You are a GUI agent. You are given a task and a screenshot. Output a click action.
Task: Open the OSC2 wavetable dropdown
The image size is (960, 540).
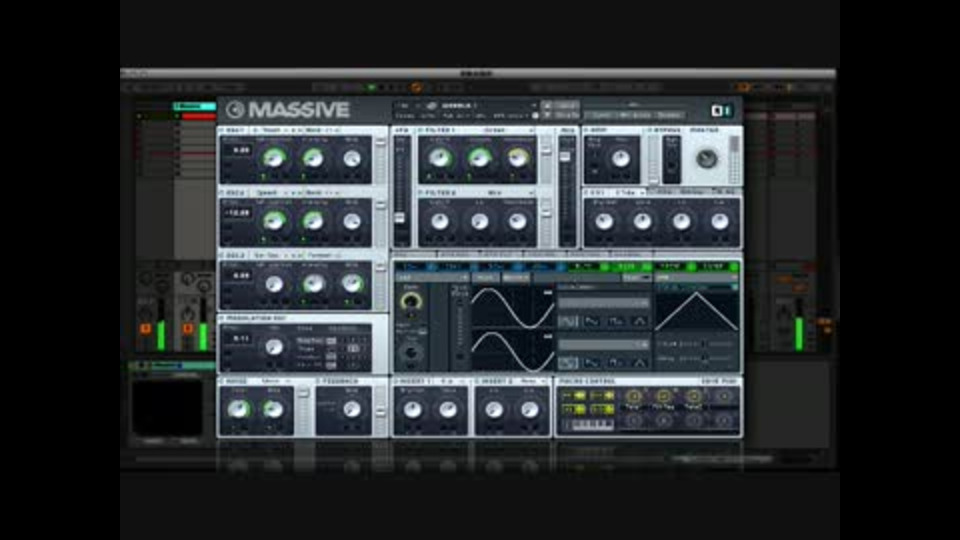click(271, 193)
